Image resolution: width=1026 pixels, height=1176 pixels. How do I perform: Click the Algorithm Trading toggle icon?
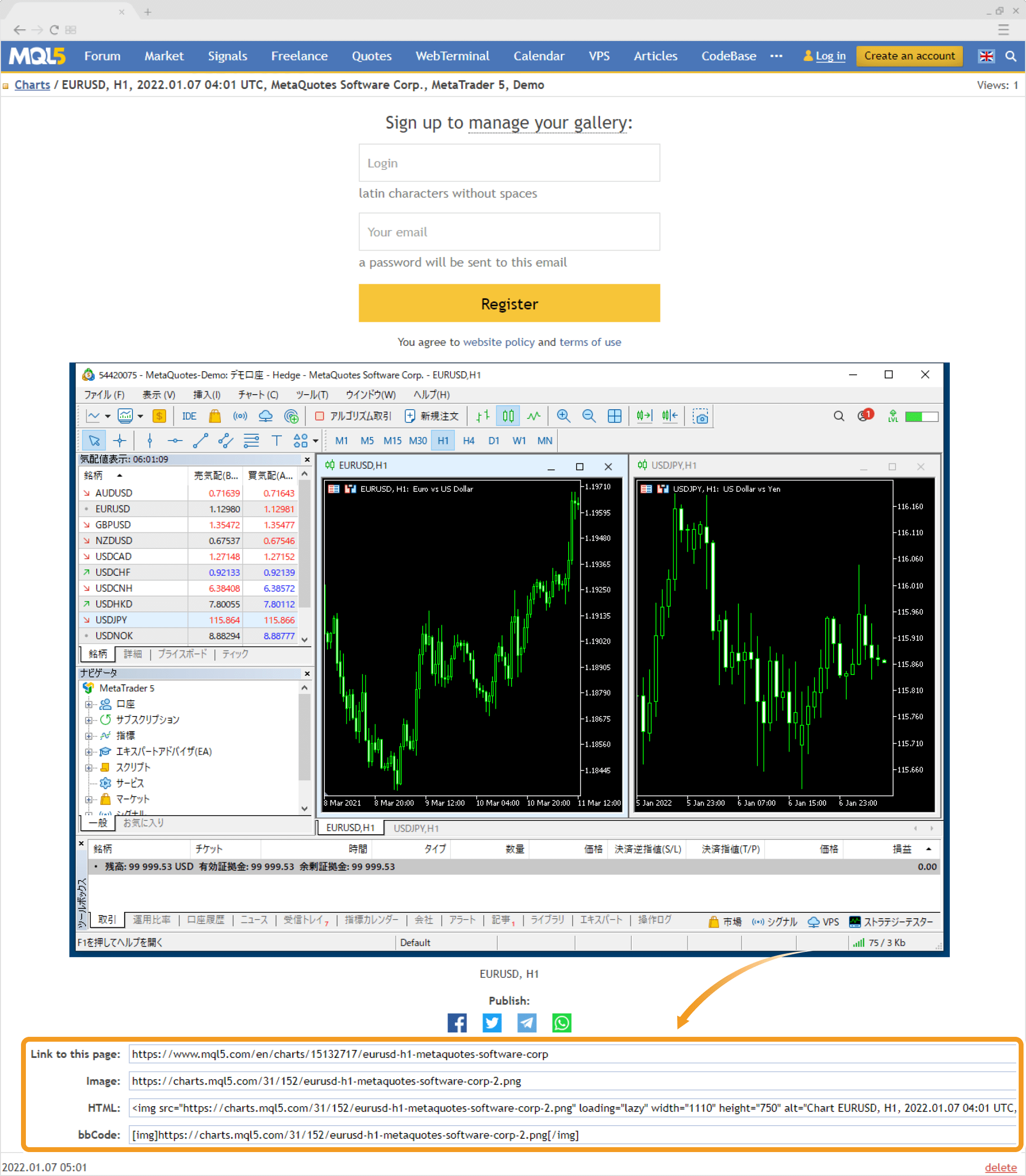point(322,415)
